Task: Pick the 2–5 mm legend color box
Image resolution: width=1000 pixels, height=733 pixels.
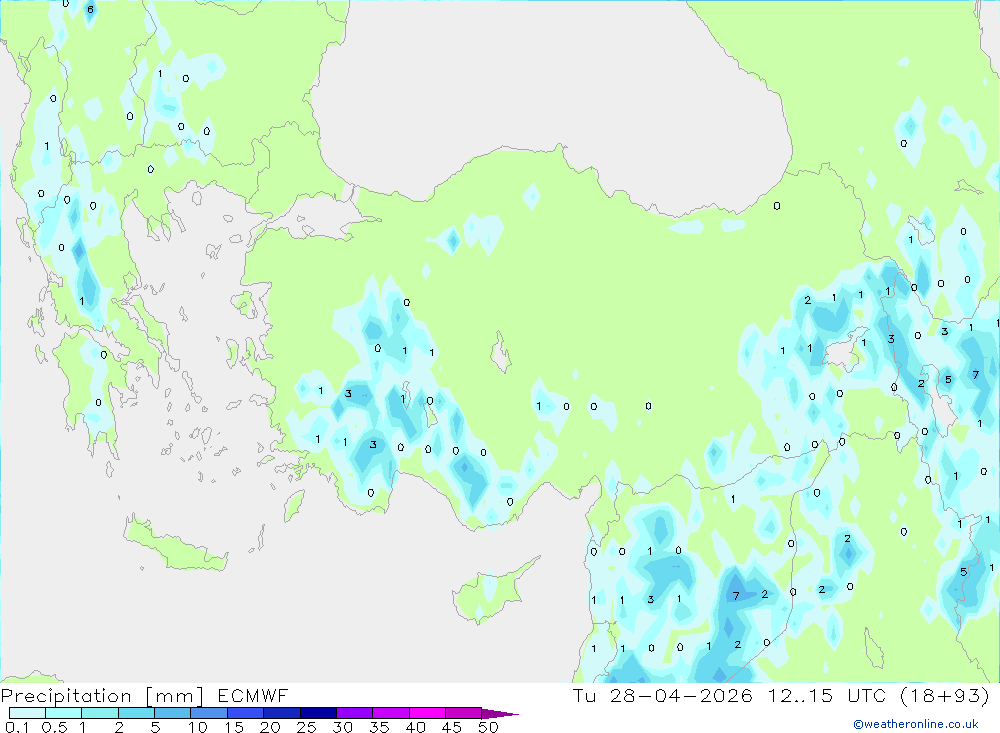Action: click(x=136, y=713)
